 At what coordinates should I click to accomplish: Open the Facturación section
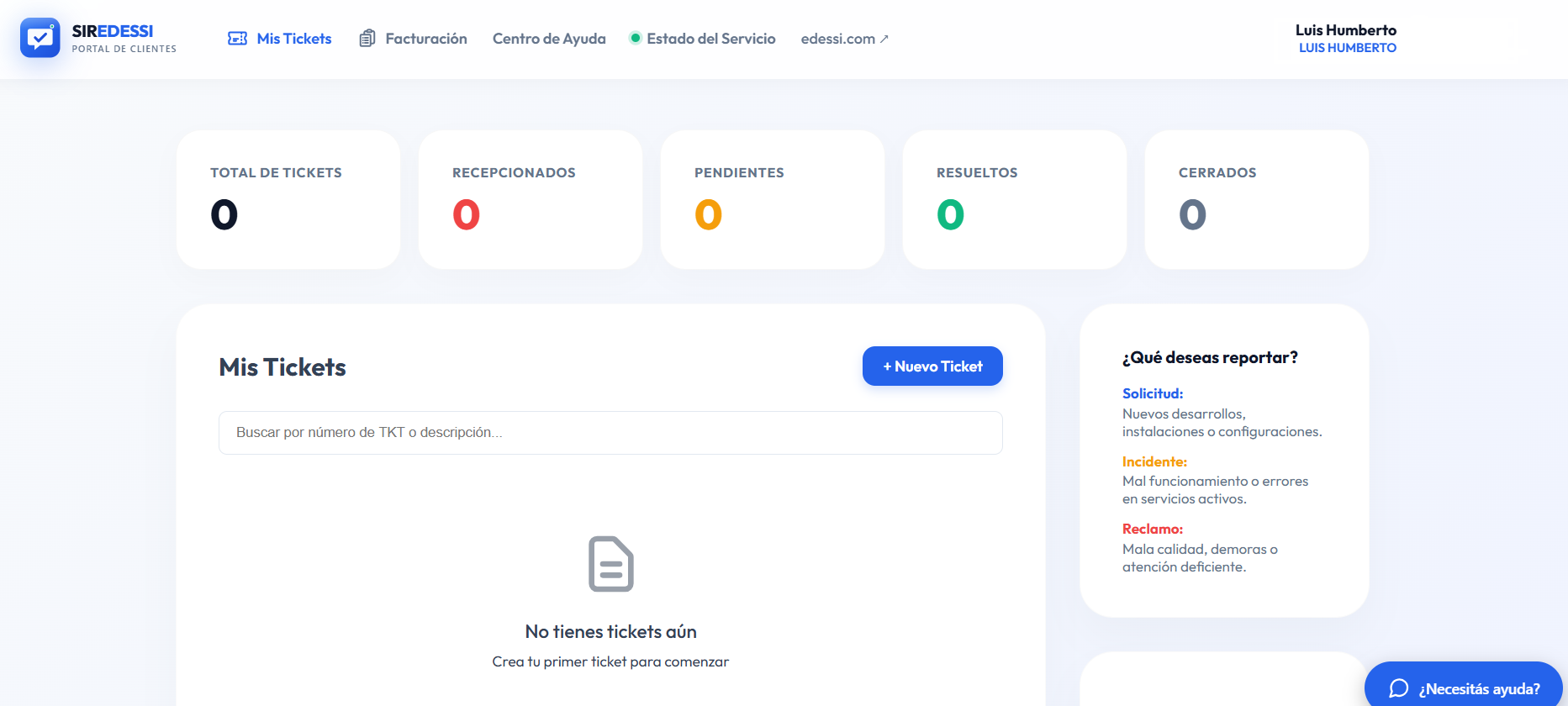click(413, 39)
